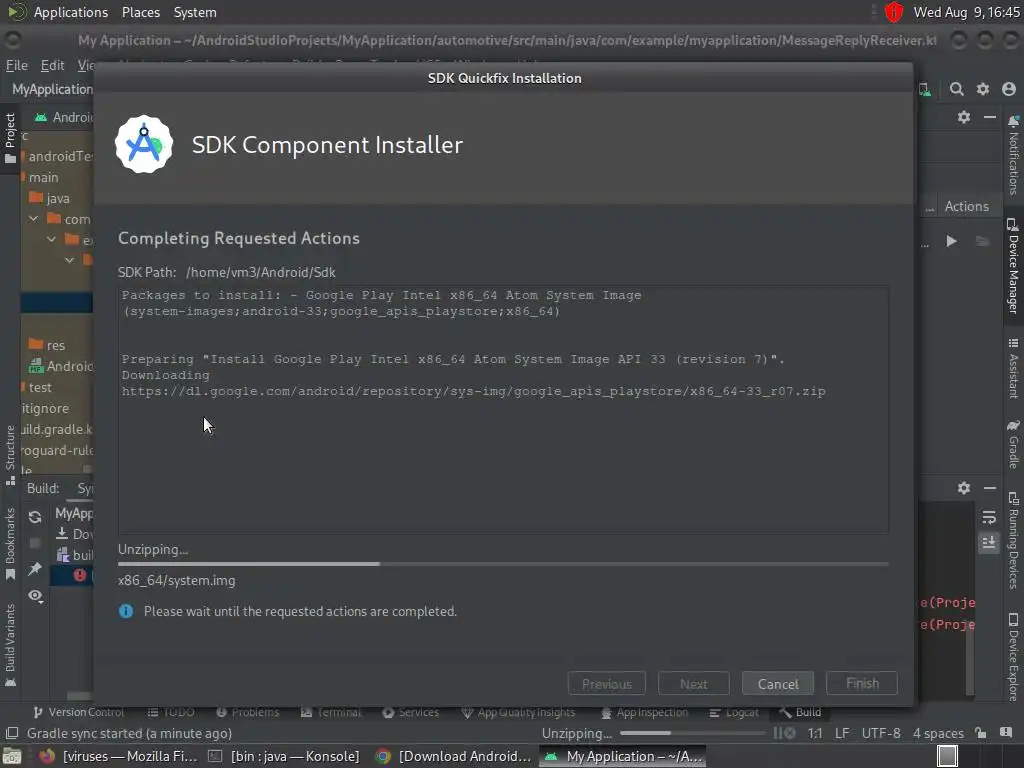Select the java folder in project tree
Image resolution: width=1024 pixels, height=768 pixels.
50,198
